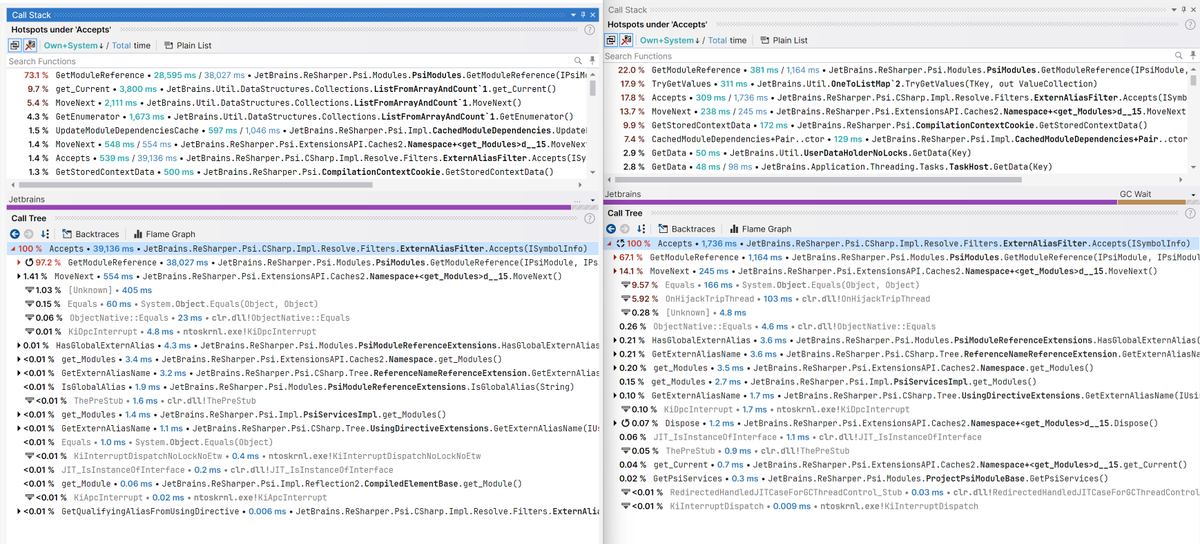
Task: Sort left hotspots by Own+System time
Action: (x=73, y=46)
